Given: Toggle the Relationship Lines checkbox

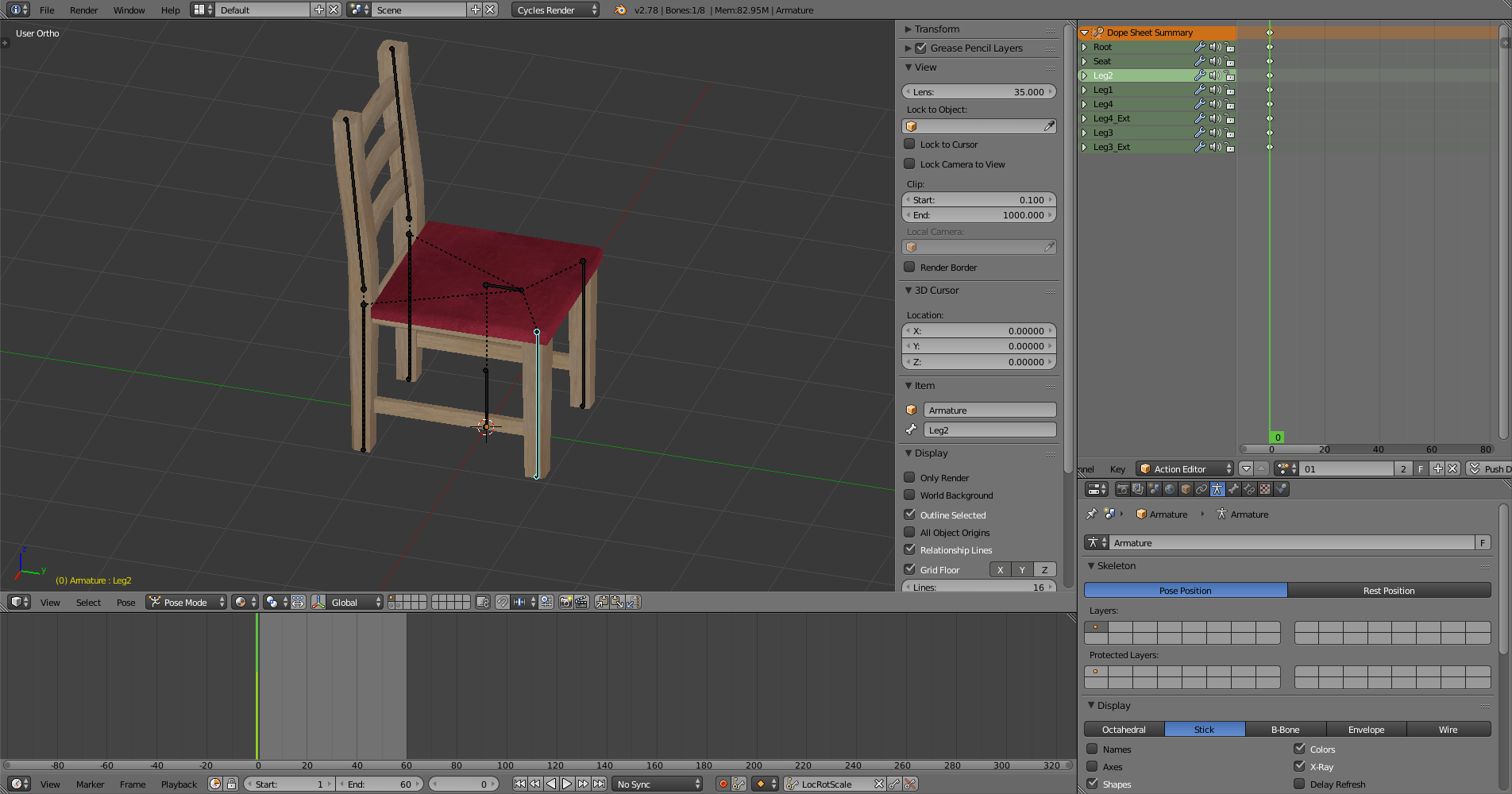Looking at the screenshot, I should coord(910,550).
